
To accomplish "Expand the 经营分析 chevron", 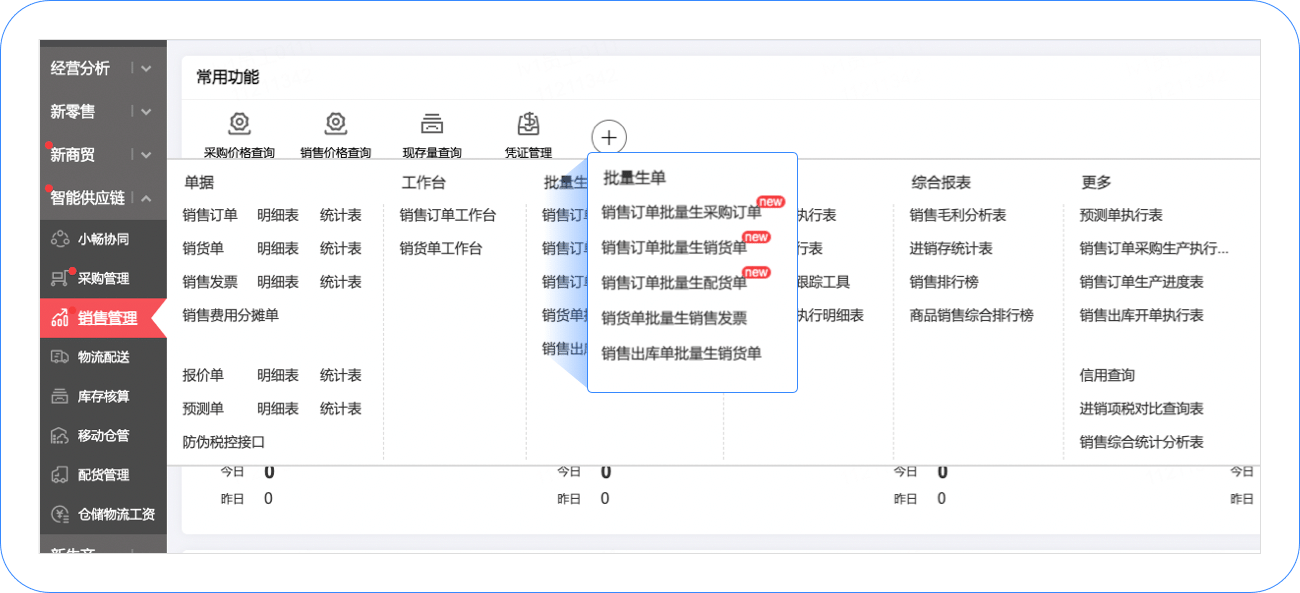I will 146,69.
